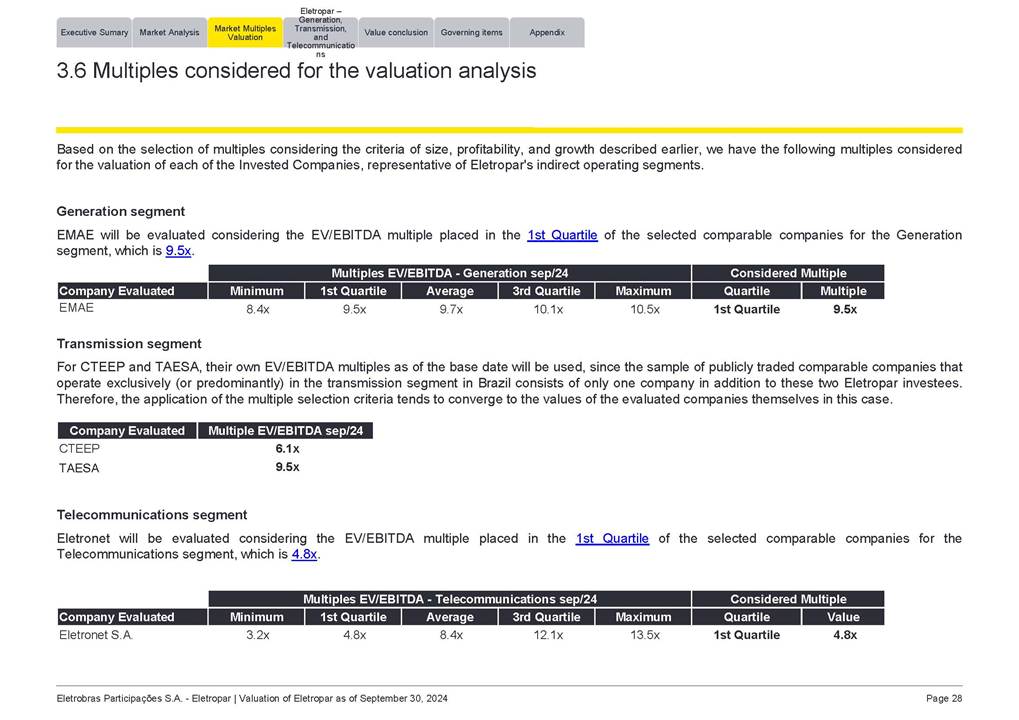Select the Market Multiples Valuation tab

245,33
